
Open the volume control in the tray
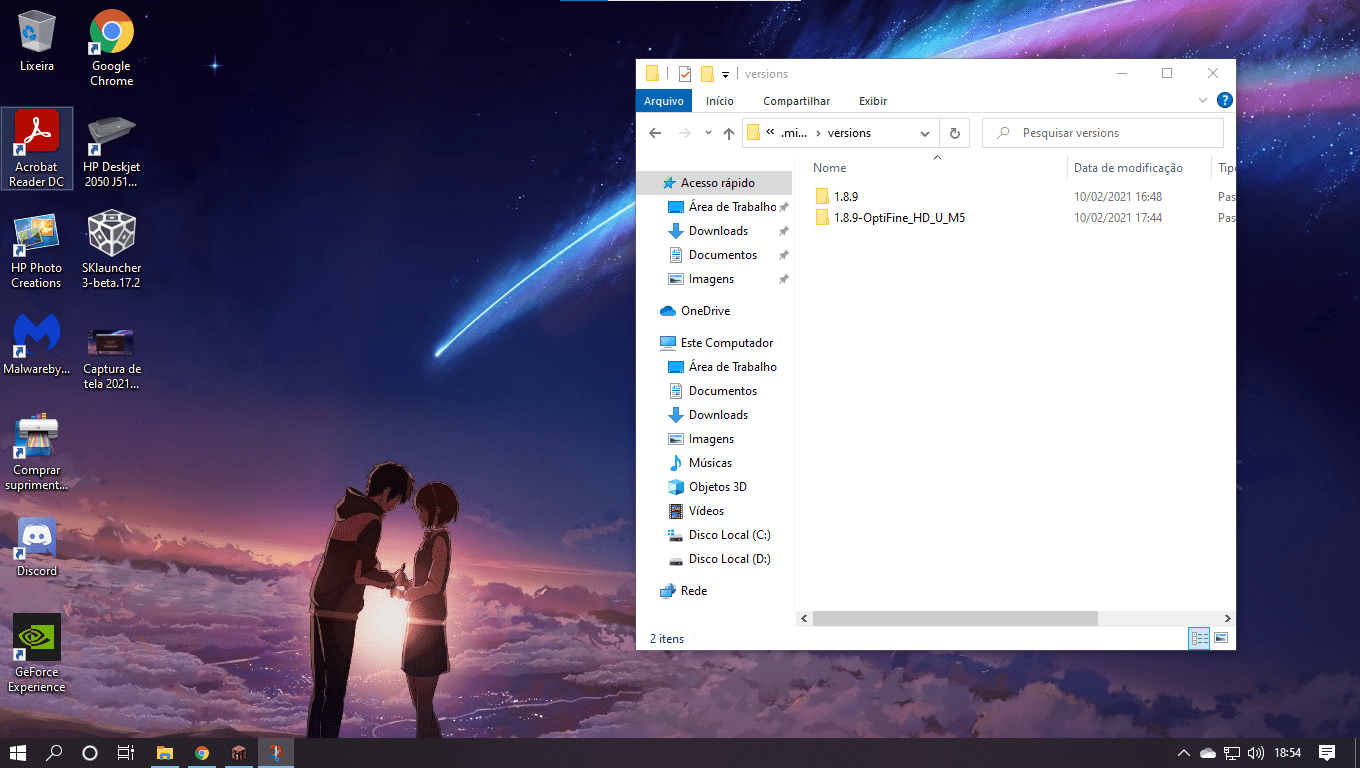pos(1256,753)
